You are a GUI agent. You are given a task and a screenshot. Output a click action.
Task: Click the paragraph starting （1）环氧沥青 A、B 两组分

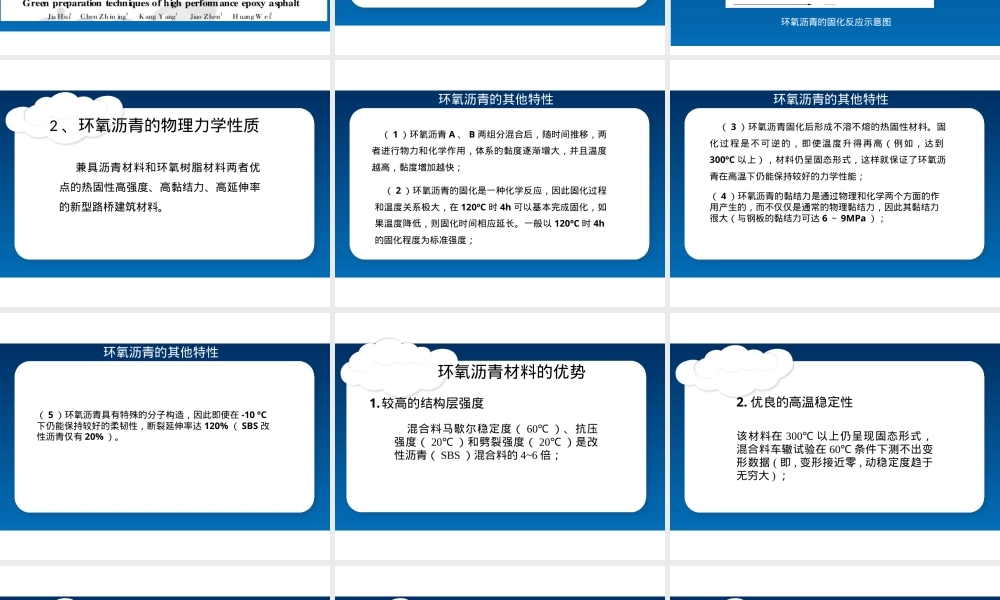point(489,151)
